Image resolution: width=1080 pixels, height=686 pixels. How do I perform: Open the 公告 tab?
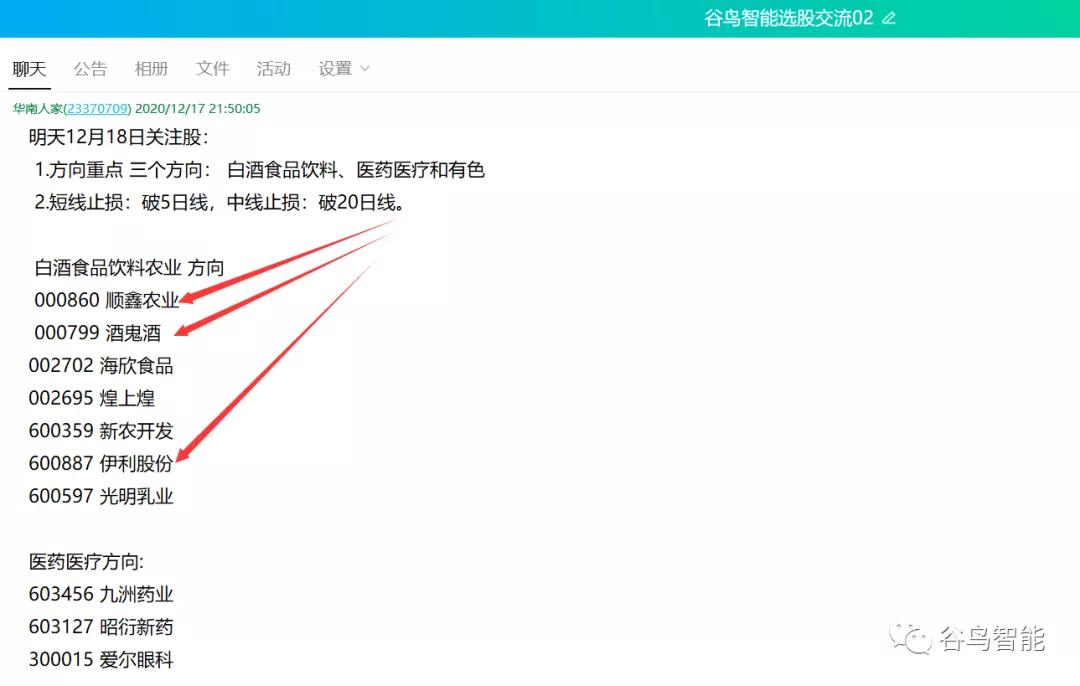(x=90, y=69)
